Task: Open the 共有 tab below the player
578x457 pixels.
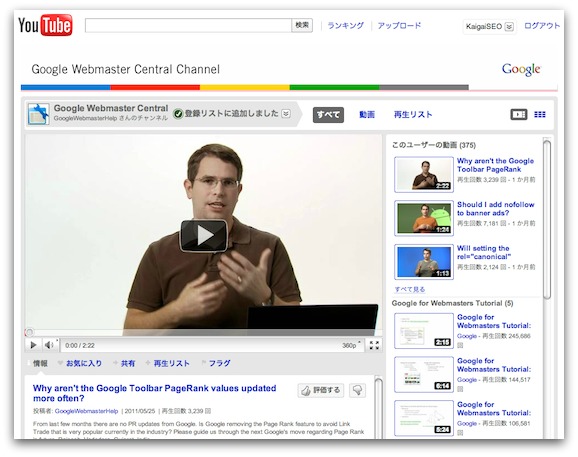Action: click(x=128, y=363)
